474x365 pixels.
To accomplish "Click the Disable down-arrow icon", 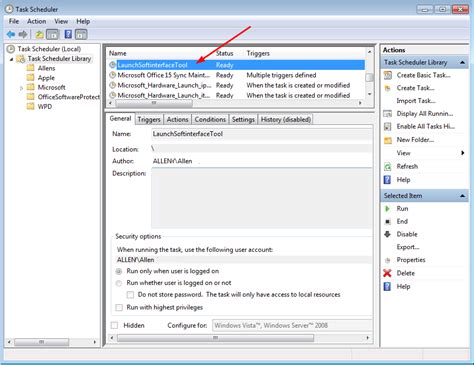I will [387, 234].
